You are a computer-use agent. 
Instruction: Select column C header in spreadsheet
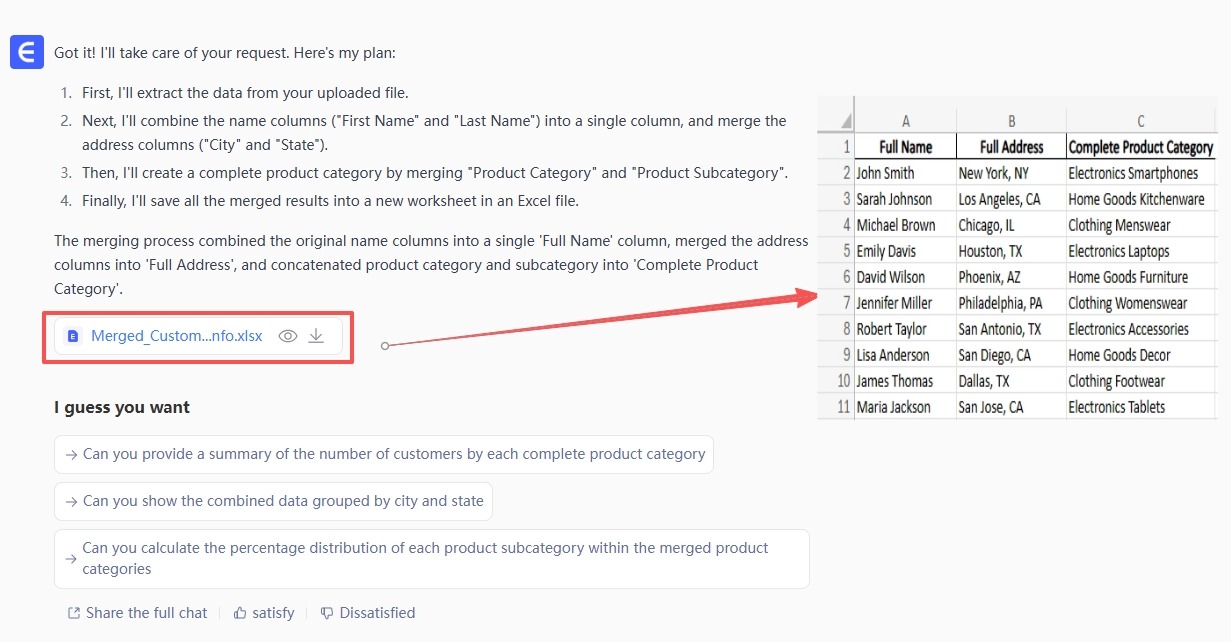click(1140, 121)
